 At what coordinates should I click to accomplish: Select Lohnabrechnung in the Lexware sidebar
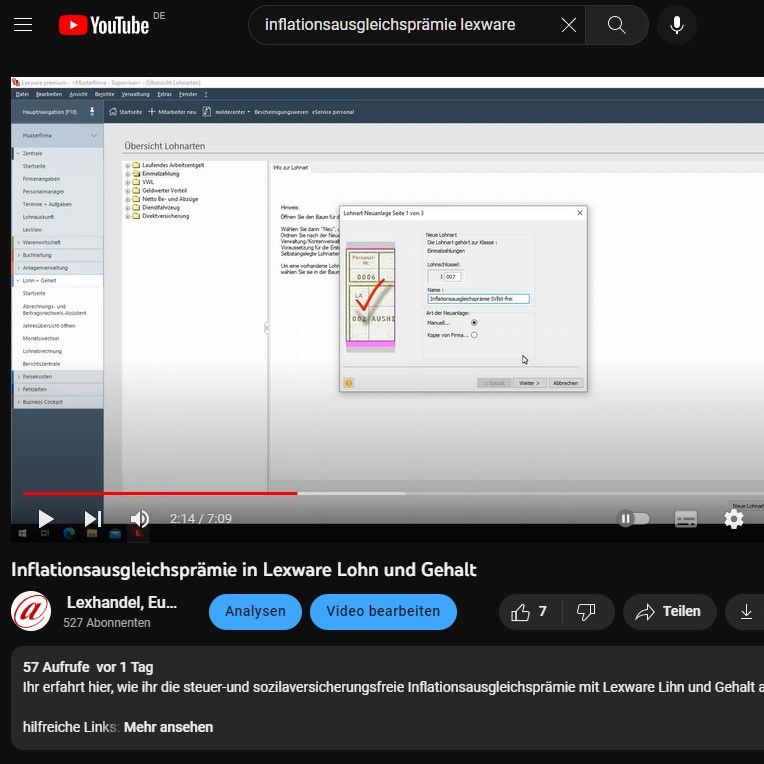coord(42,351)
